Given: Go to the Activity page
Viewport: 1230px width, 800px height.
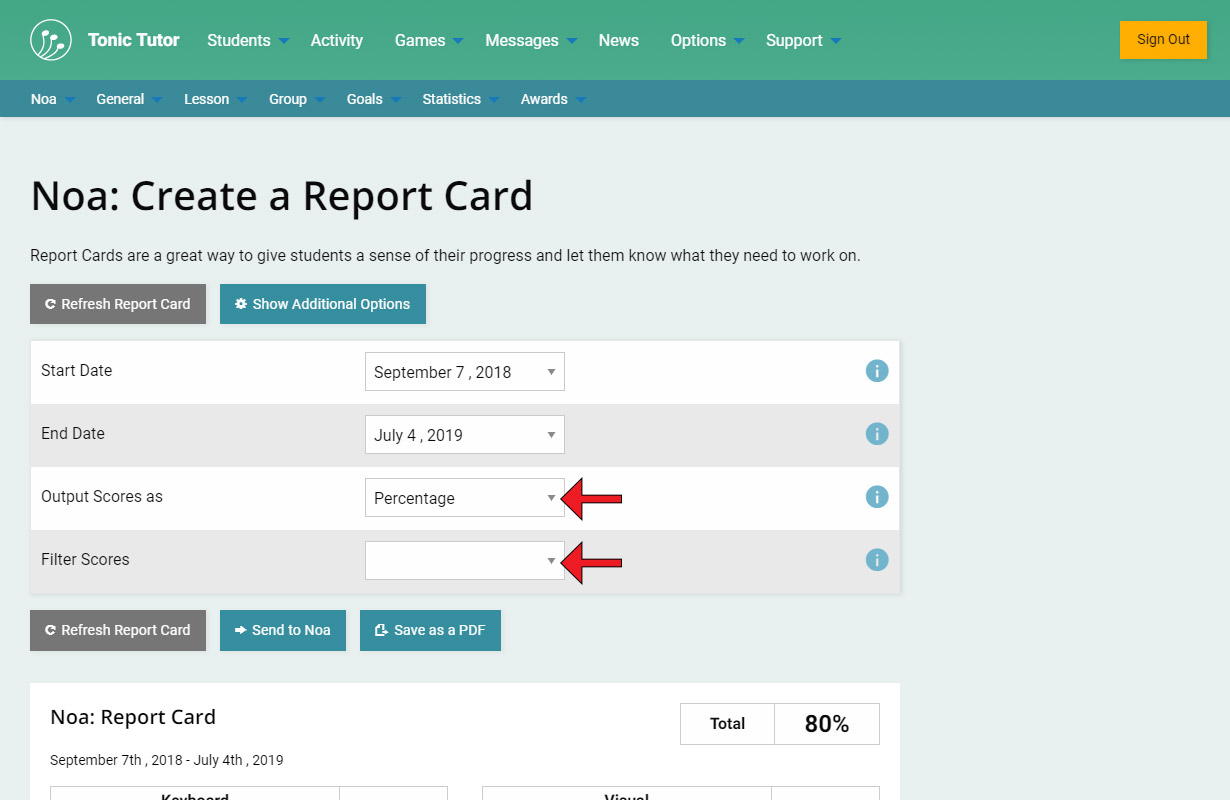Looking at the screenshot, I should [x=336, y=40].
